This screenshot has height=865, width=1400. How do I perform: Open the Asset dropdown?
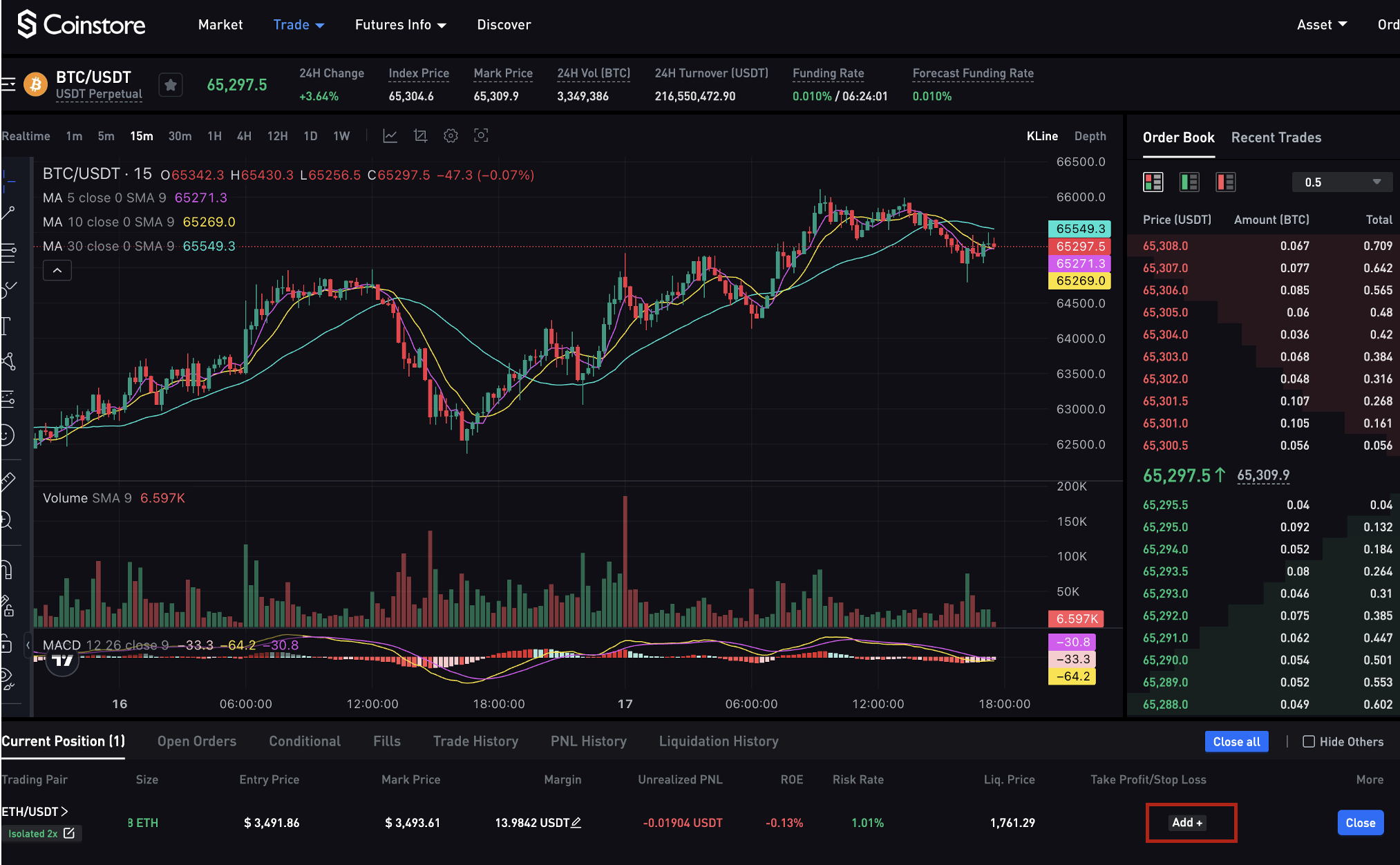(1322, 25)
